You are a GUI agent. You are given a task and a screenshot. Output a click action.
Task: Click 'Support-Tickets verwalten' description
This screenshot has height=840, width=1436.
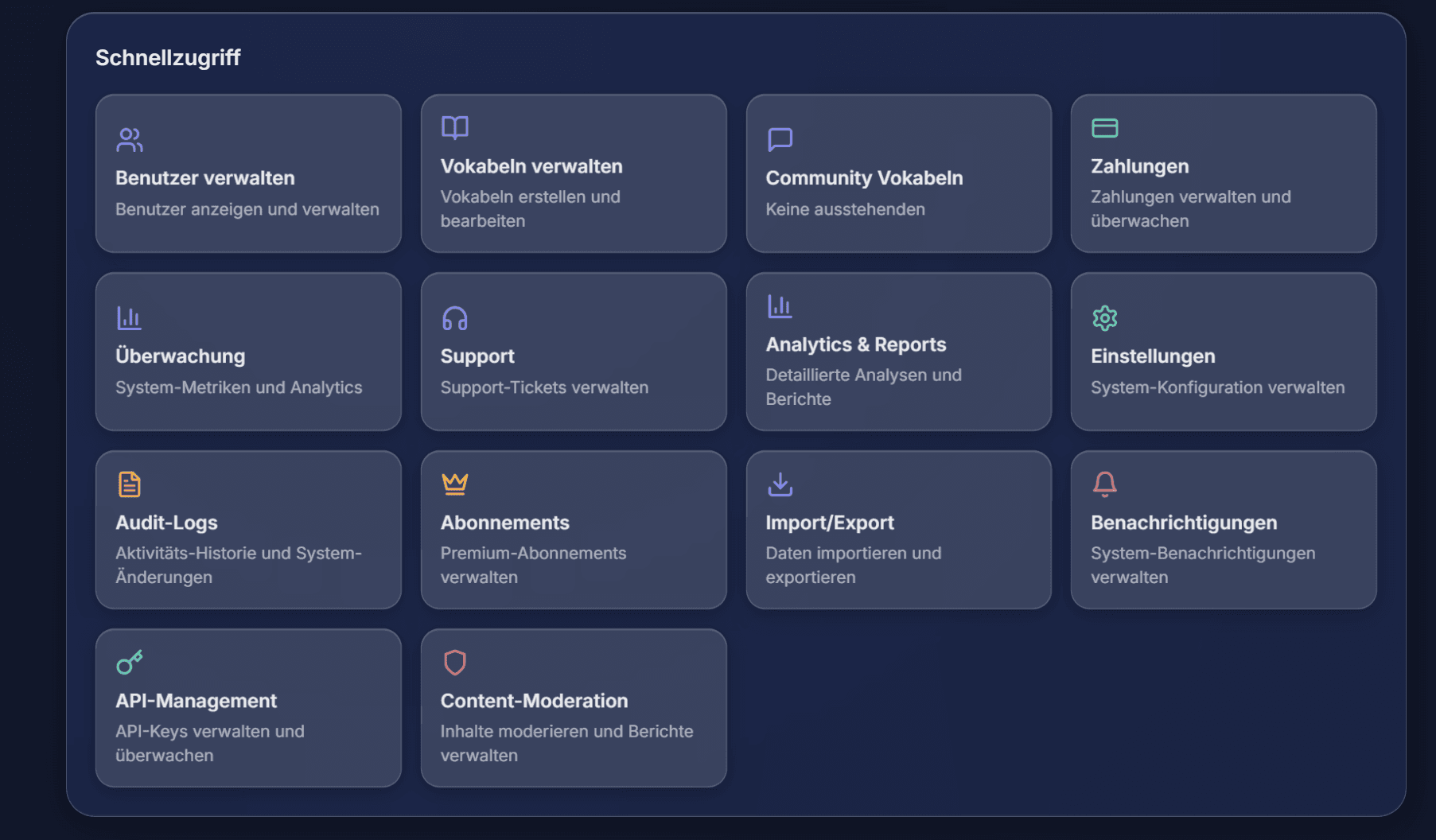(544, 387)
